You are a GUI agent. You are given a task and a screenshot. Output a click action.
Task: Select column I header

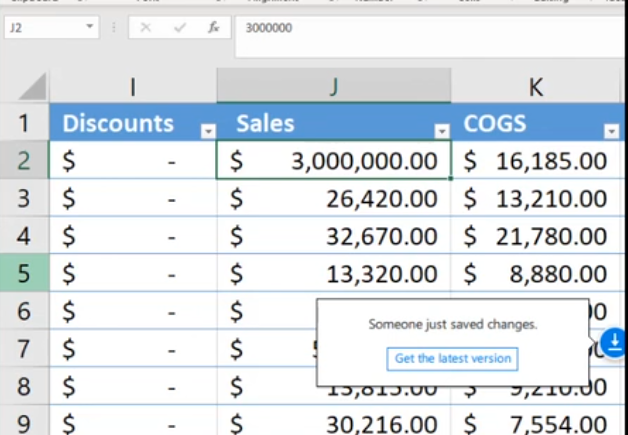coord(133,86)
